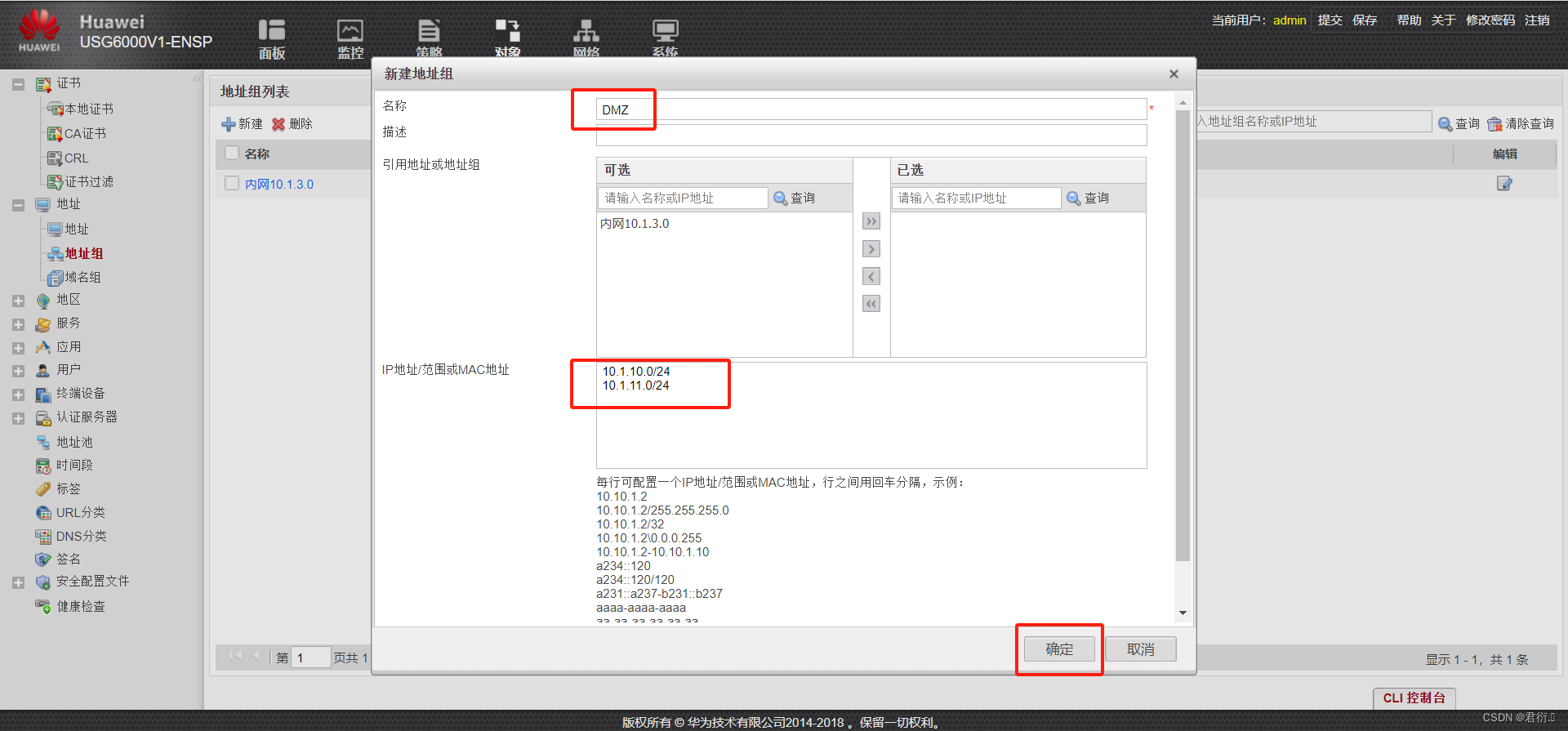Select 内网10.1.3.0 in 可选 list

635,224
